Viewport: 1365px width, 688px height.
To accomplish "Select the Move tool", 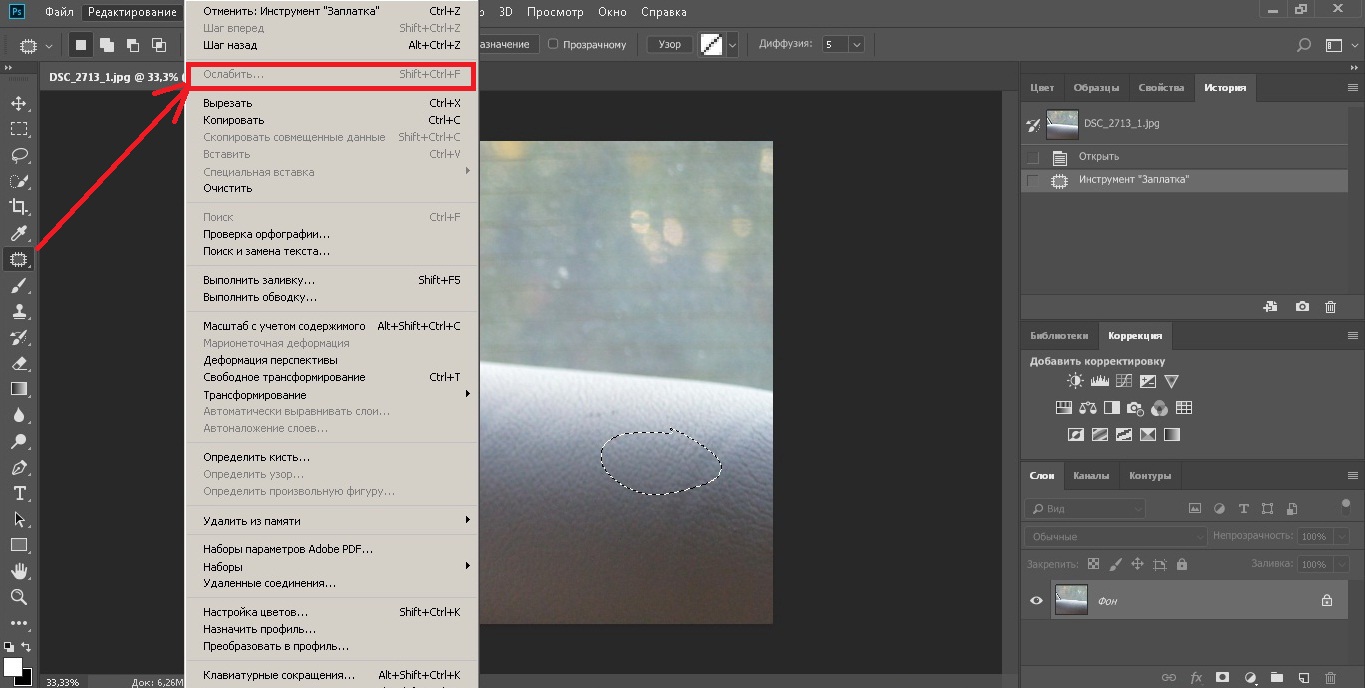I will click(x=19, y=103).
